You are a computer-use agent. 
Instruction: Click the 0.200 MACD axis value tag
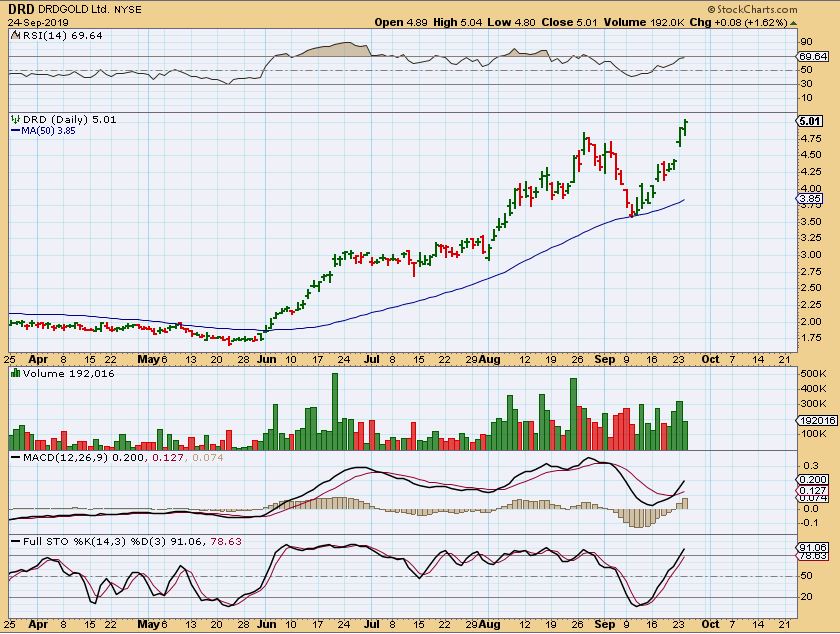click(813, 480)
